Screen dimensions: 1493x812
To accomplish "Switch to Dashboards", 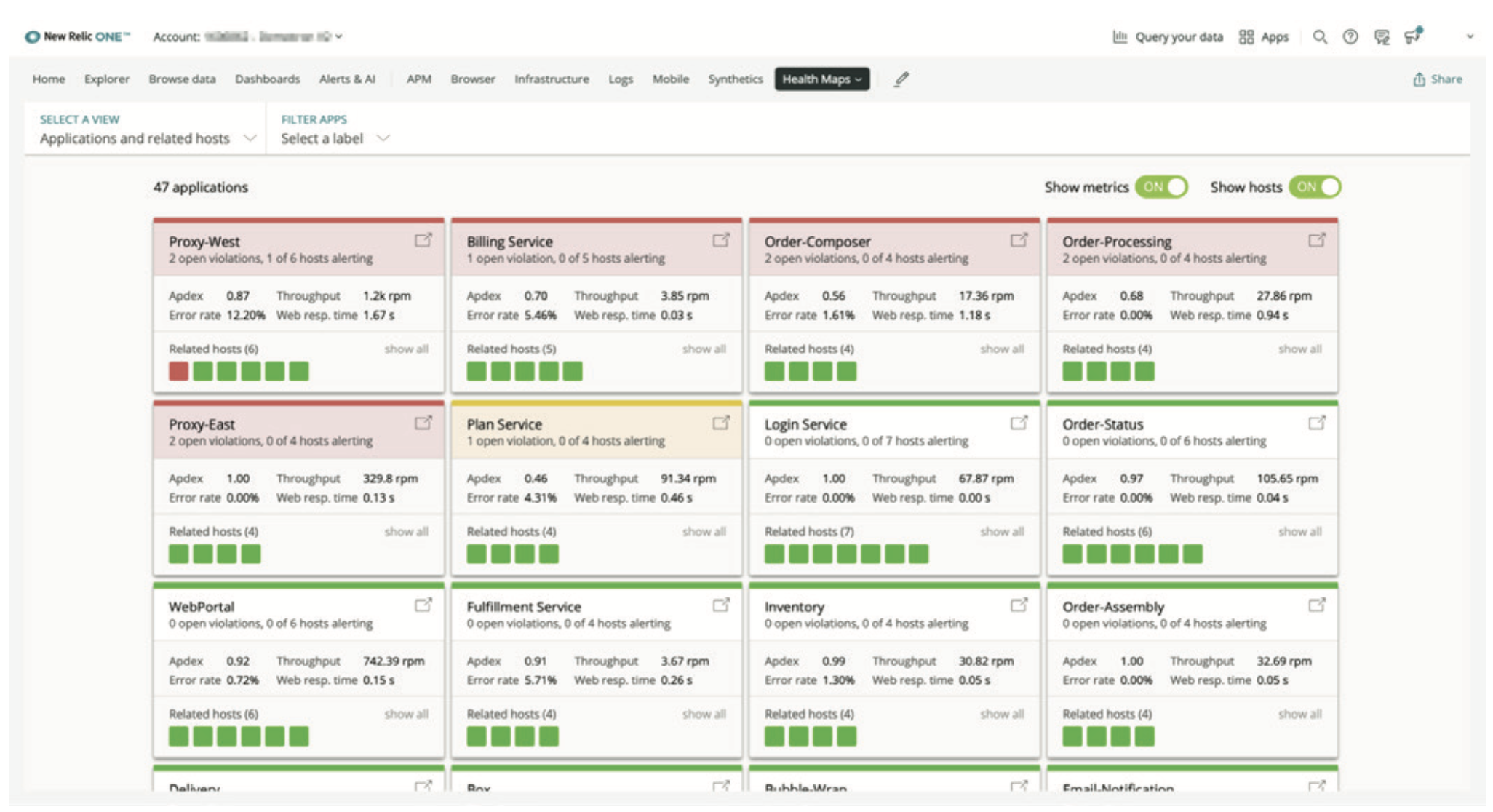I will pos(267,79).
